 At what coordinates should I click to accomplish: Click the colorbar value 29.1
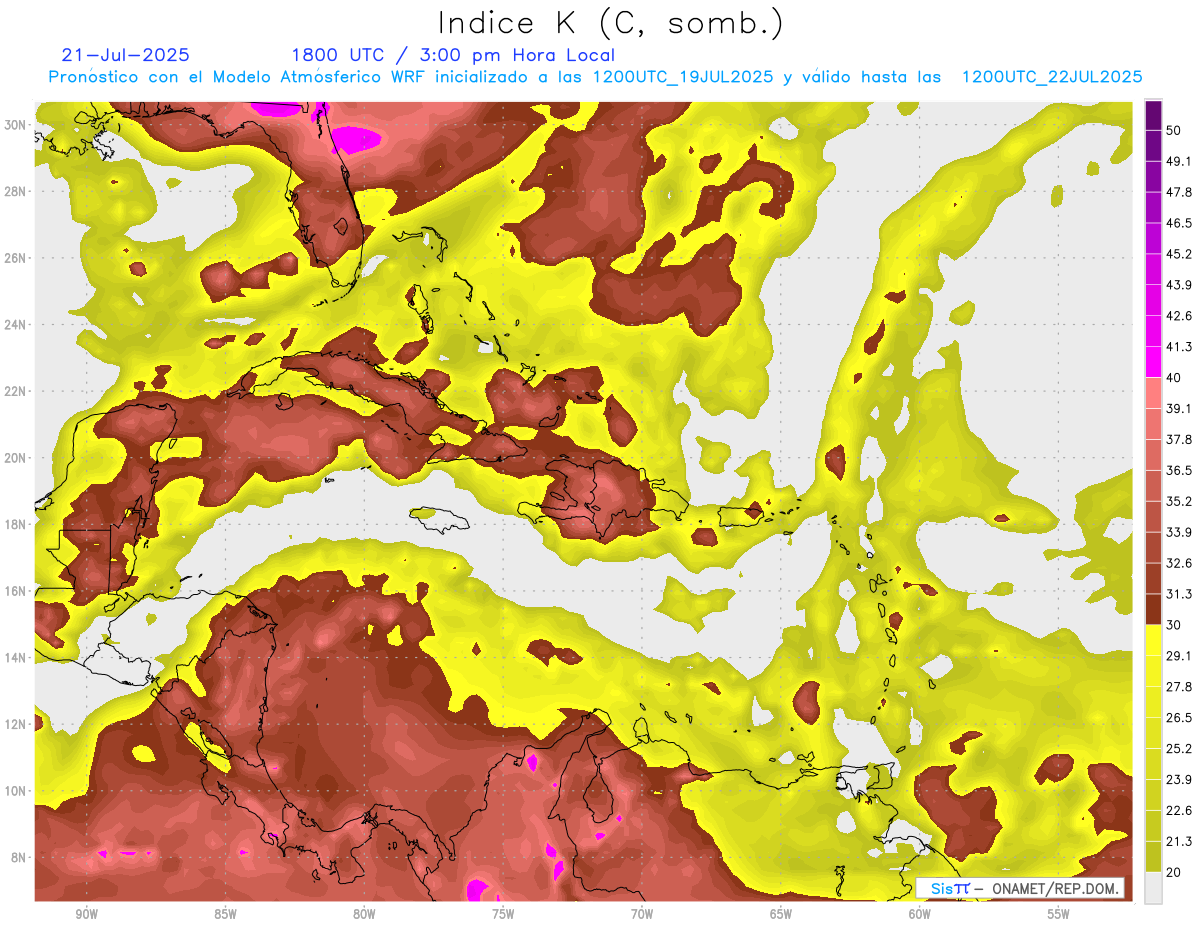(1179, 655)
